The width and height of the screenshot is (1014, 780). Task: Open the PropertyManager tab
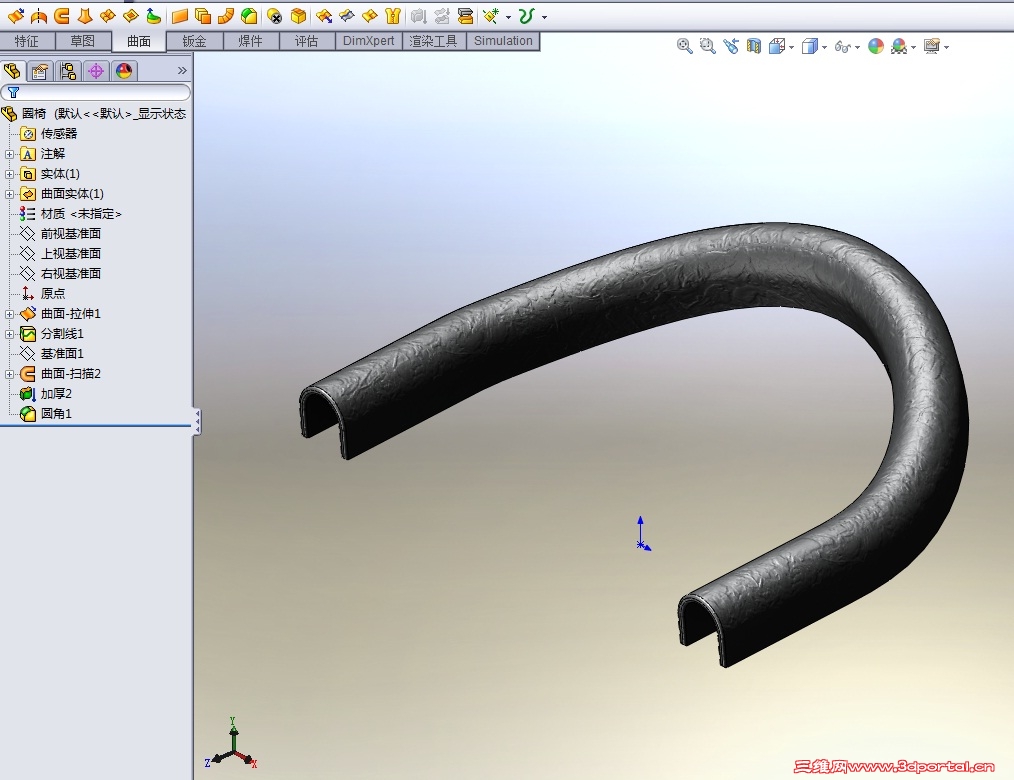coord(40,70)
